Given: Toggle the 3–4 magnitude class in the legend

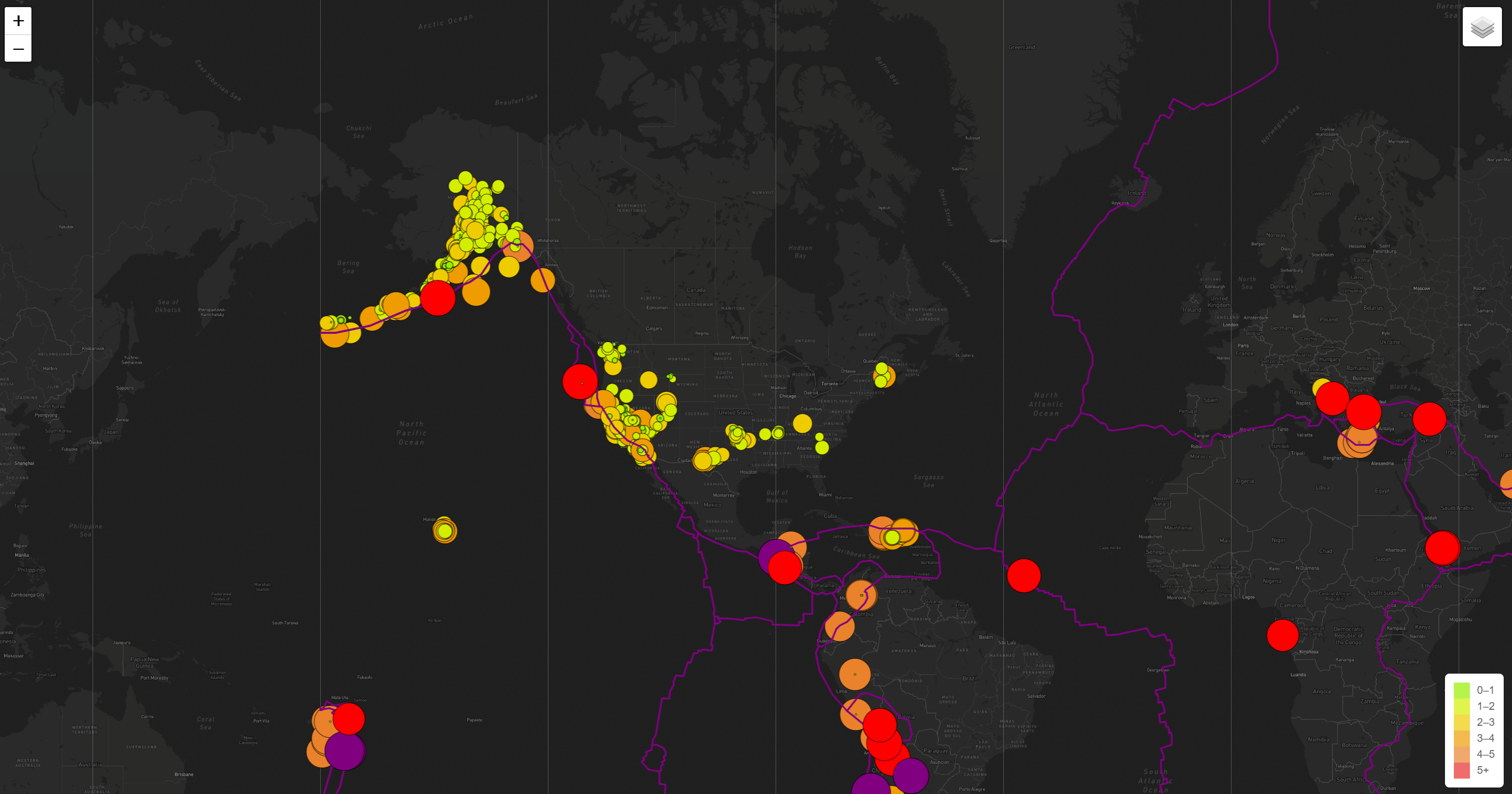Looking at the screenshot, I should click(x=1463, y=738).
